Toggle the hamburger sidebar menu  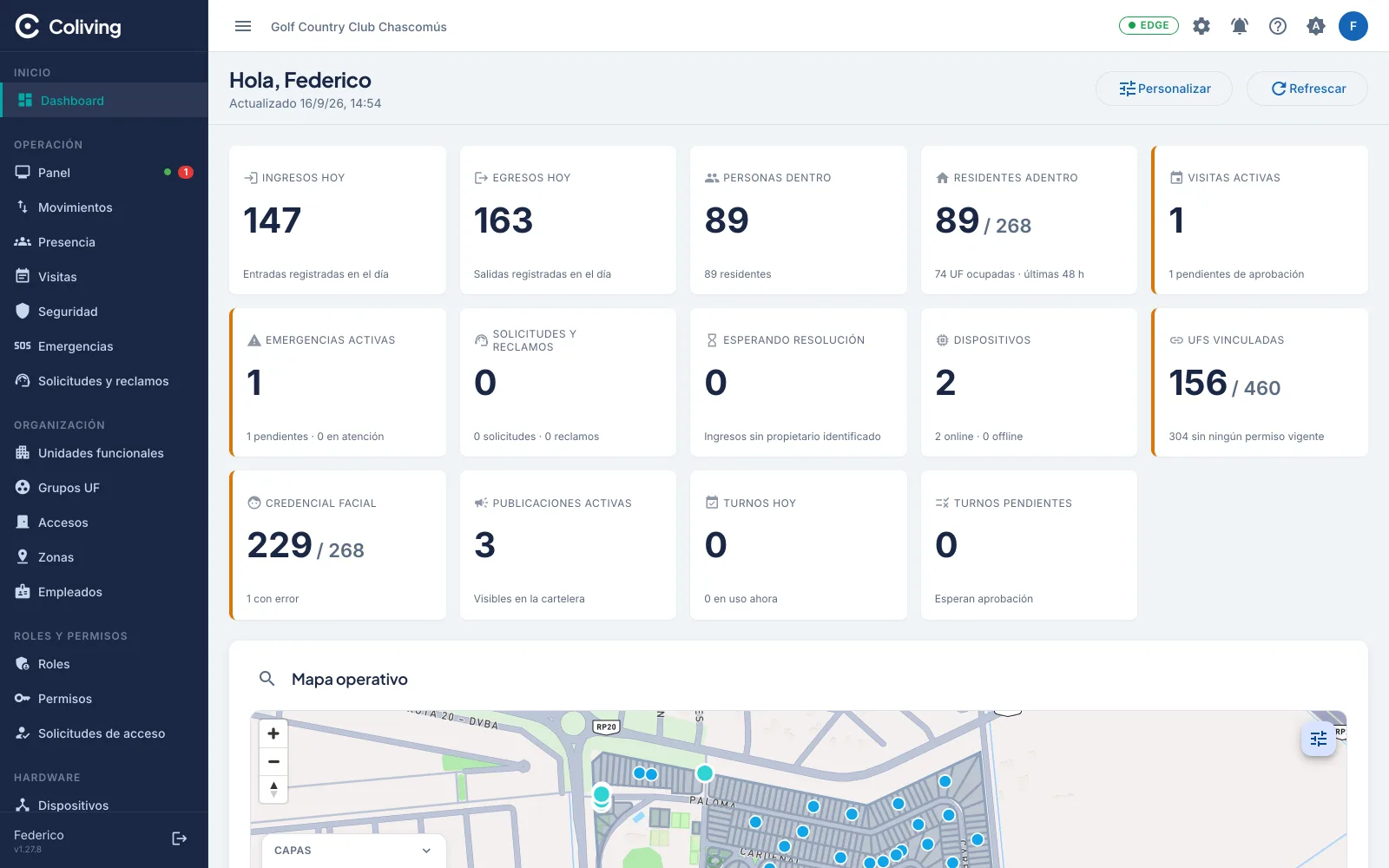[243, 26]
